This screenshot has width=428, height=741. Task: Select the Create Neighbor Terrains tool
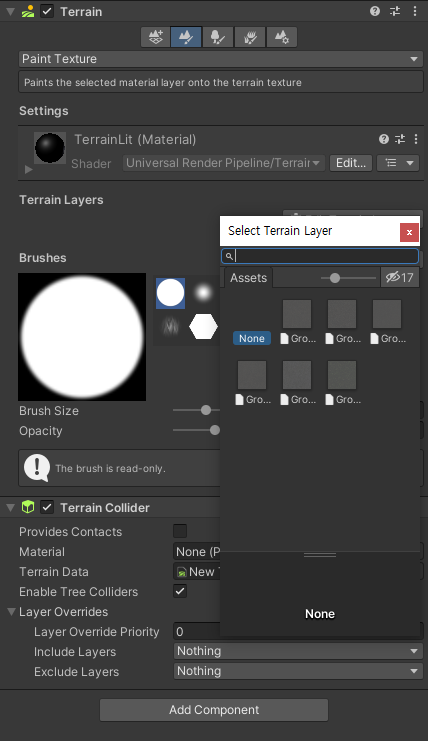point(155,37)
